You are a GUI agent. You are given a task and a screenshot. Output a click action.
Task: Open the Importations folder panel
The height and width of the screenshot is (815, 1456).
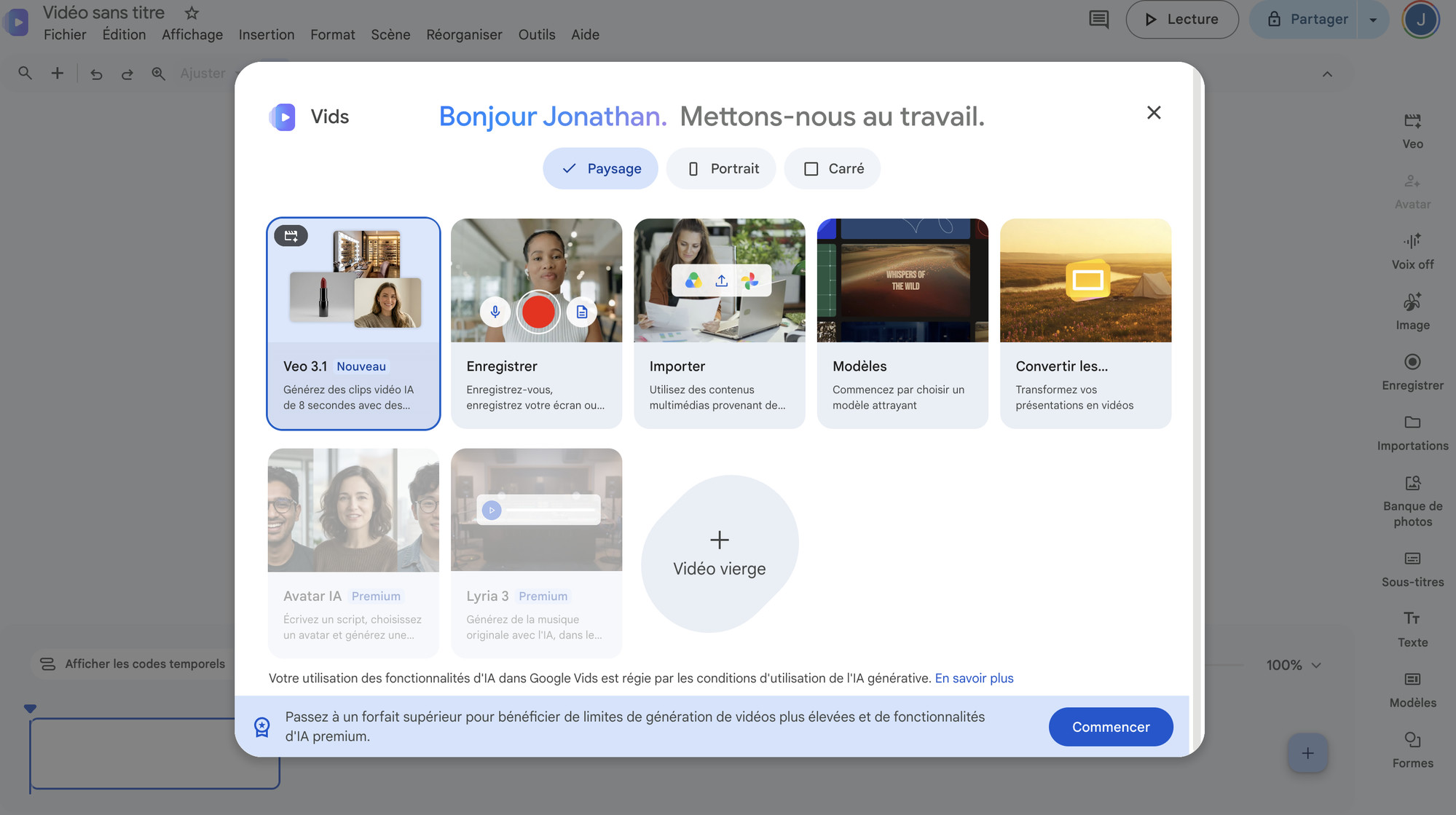click(1412, 433)
